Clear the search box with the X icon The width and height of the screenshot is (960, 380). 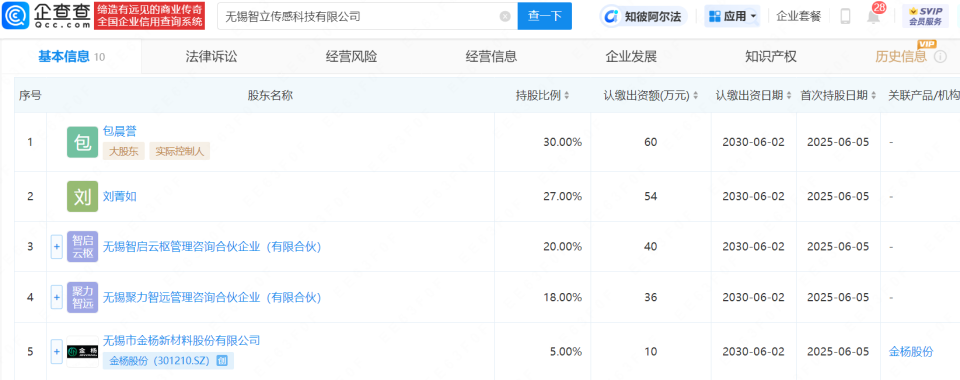[x=505, y=17]
